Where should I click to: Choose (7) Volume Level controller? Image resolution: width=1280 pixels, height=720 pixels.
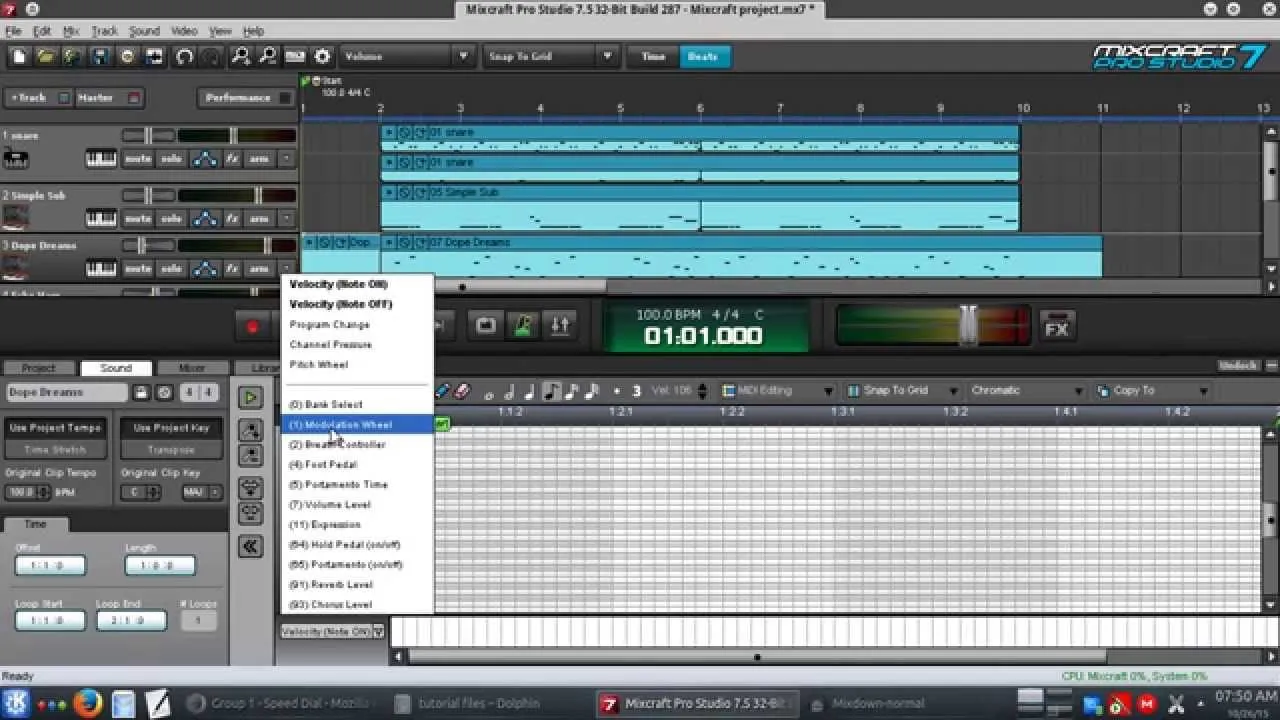tap(357, 505)
